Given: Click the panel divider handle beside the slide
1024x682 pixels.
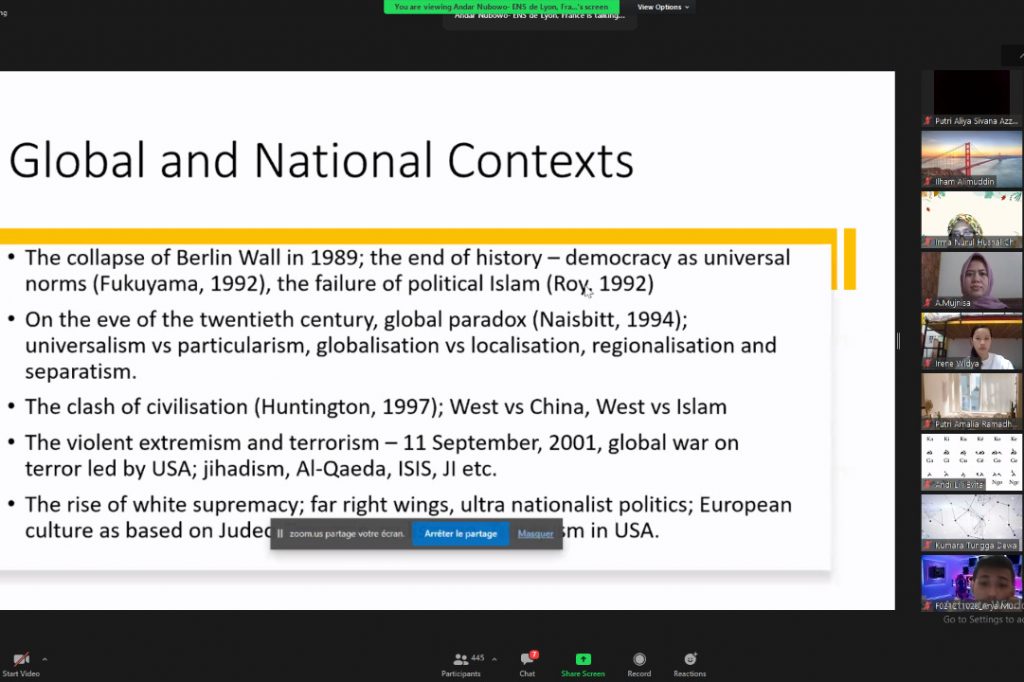Looking at the screenshot, I should coord(898,341).
